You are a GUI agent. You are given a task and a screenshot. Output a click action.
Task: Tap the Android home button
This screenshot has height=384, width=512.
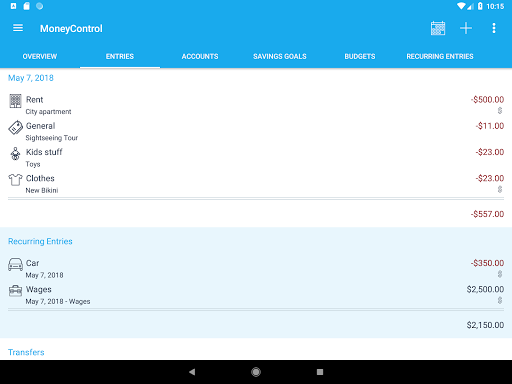click(256, 372)
